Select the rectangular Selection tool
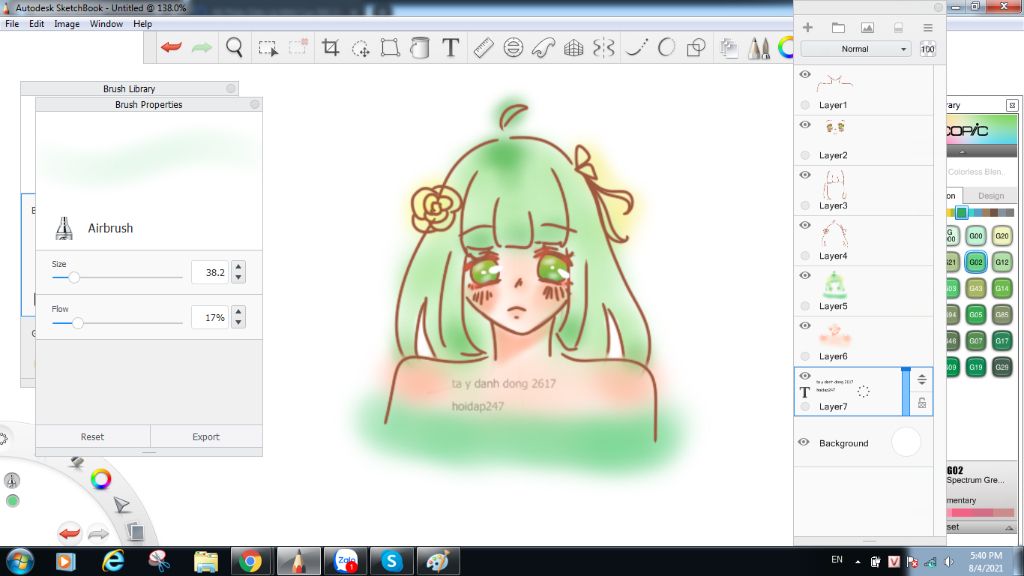Screen dimensions: 1024x576 click(x=268, y=48)
